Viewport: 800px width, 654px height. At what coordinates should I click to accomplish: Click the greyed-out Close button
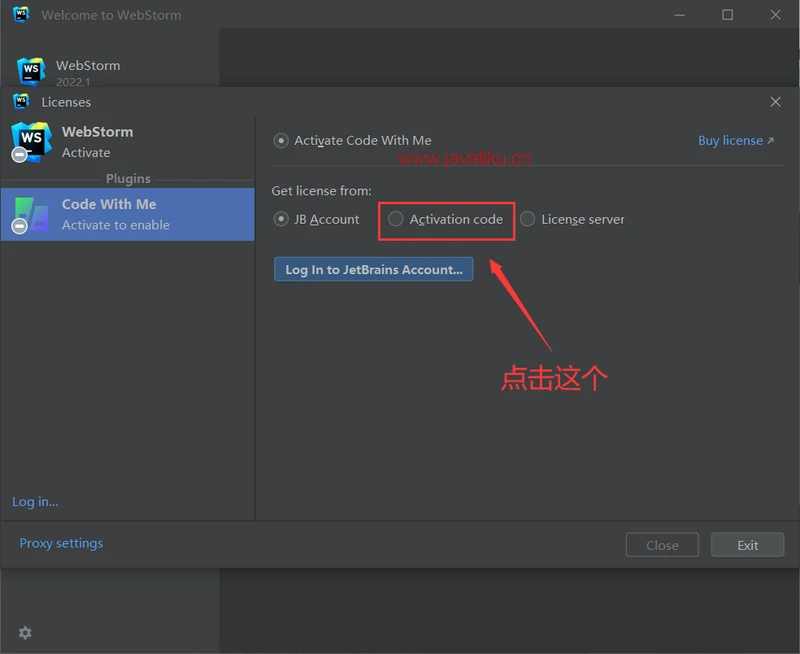662,545
